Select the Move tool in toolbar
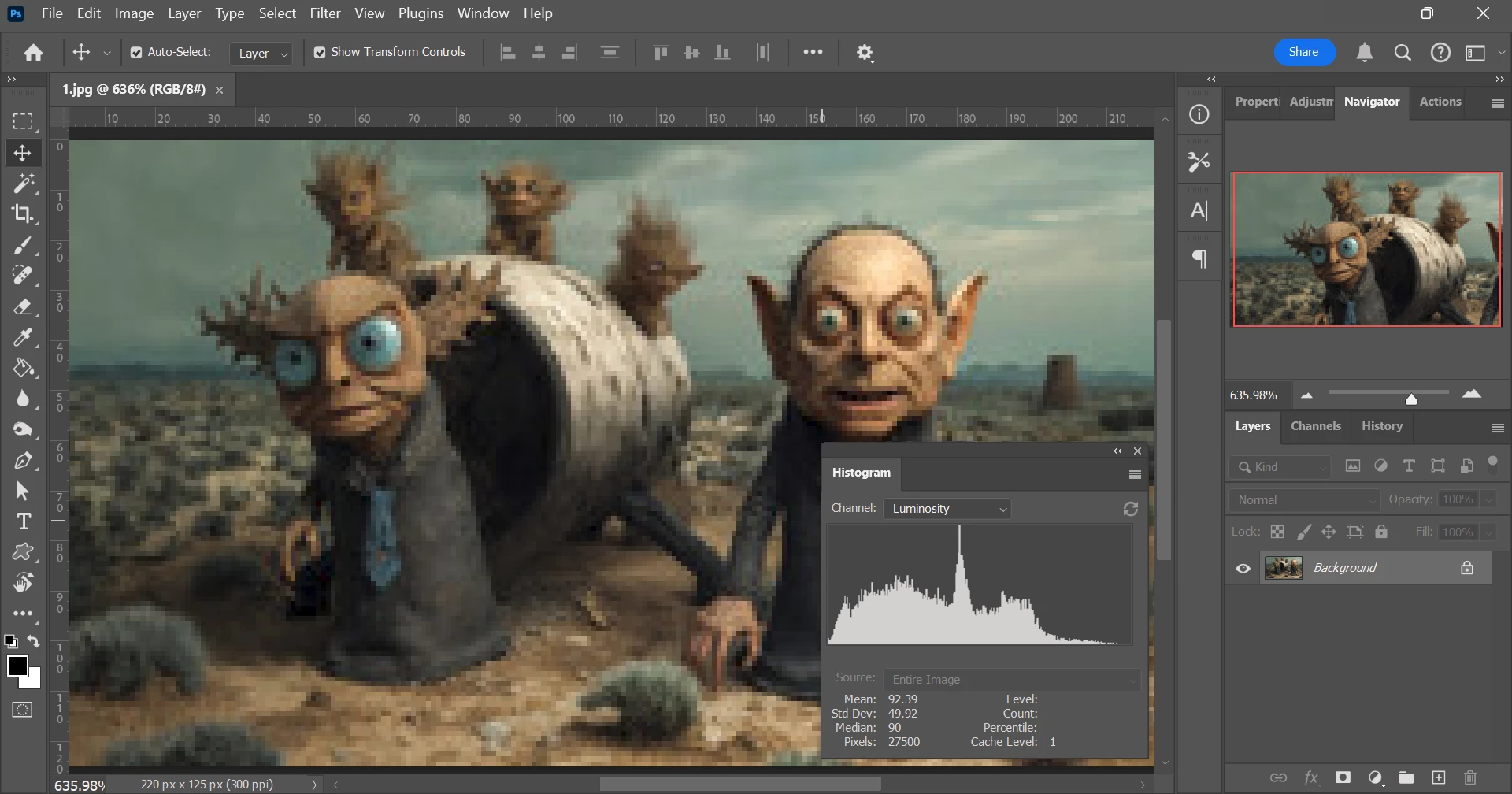Viewport: 1512px width, 794px height. [x=23, y=153]
